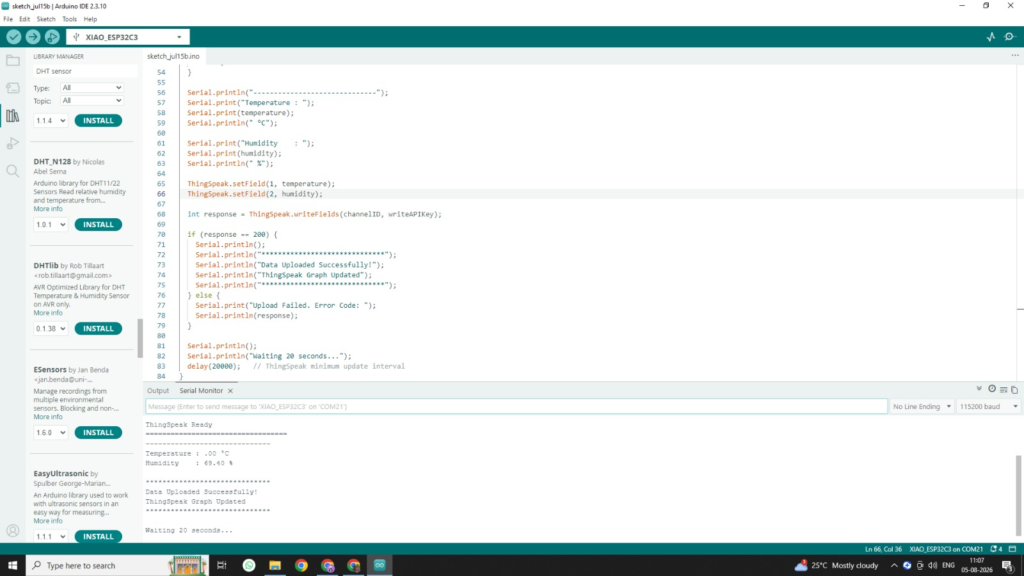Viewport: 1024px width, 576px height.
Task: Copy Serial Monitor output icon
Action: [1014, 390]
